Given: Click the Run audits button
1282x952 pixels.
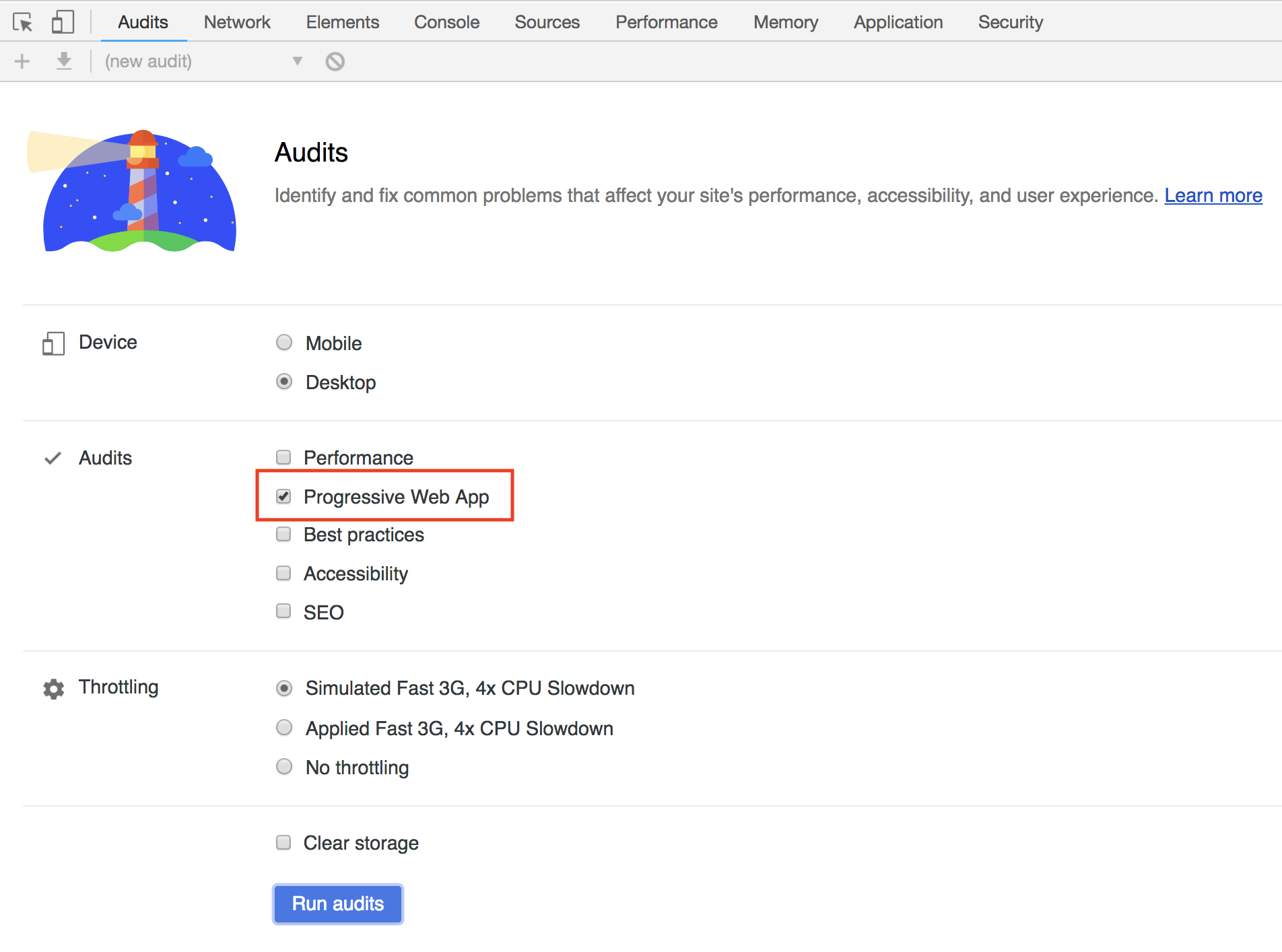Looking at the screenshot, I should (337, 904).
